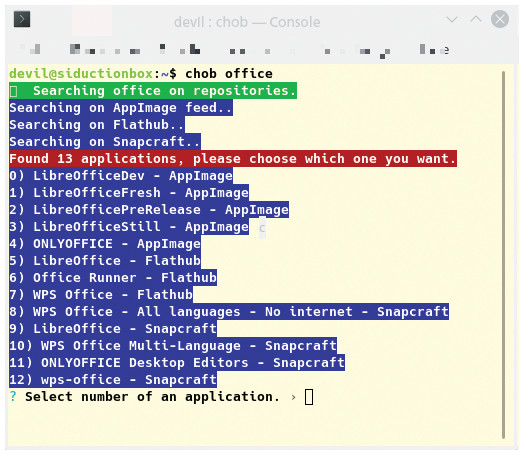Click the 'Found 13 applications' message

click(x=233, y=159)
